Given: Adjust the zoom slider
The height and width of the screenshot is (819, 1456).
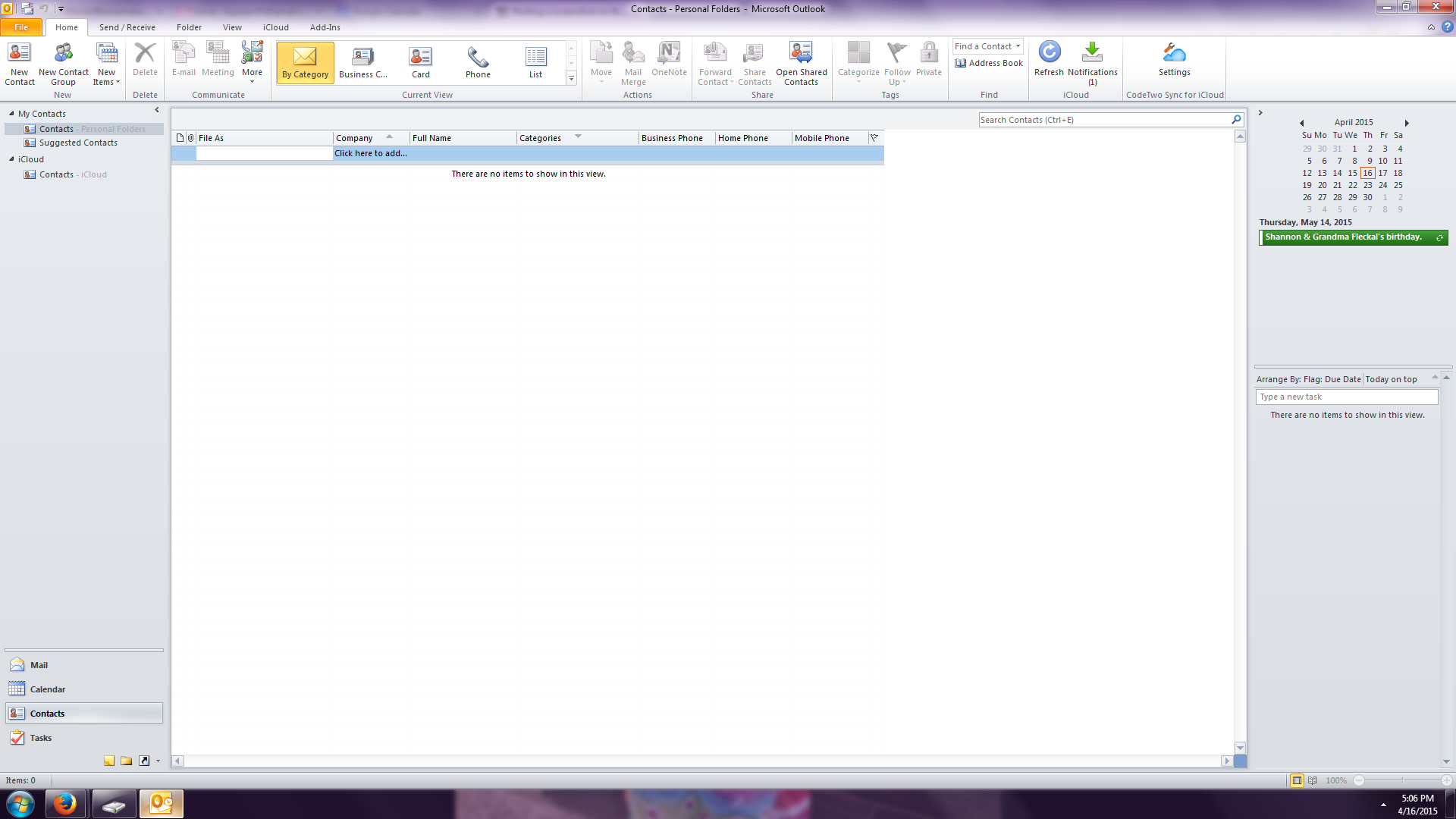Looking at the screenshot, I should tap(1402, 780).
